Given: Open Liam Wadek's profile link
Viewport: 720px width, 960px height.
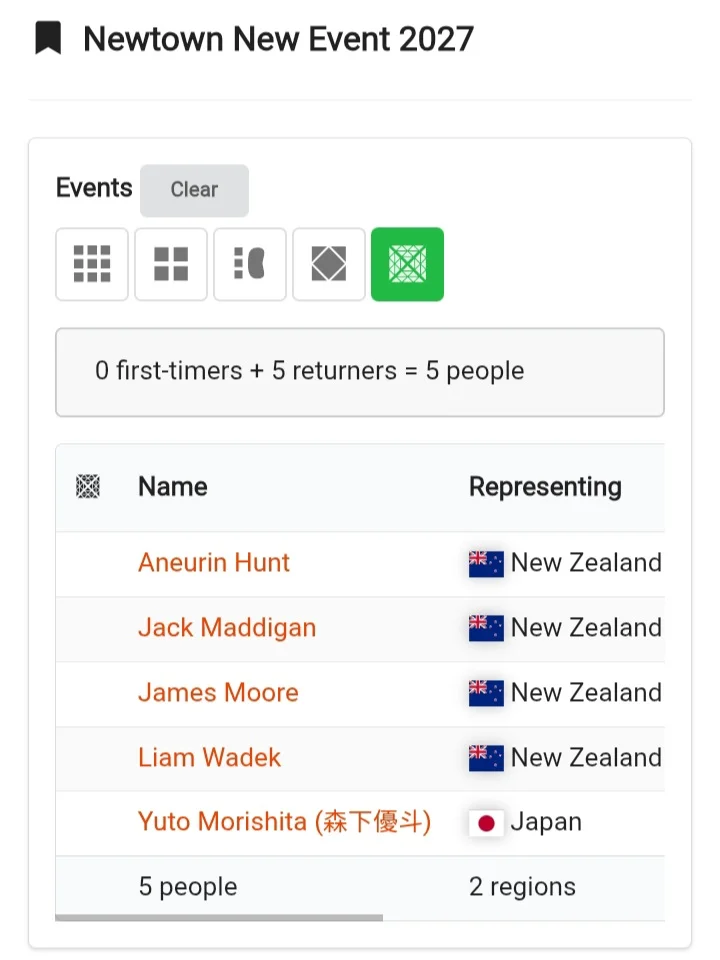Looking at the screenshot, I should point(209,757).
